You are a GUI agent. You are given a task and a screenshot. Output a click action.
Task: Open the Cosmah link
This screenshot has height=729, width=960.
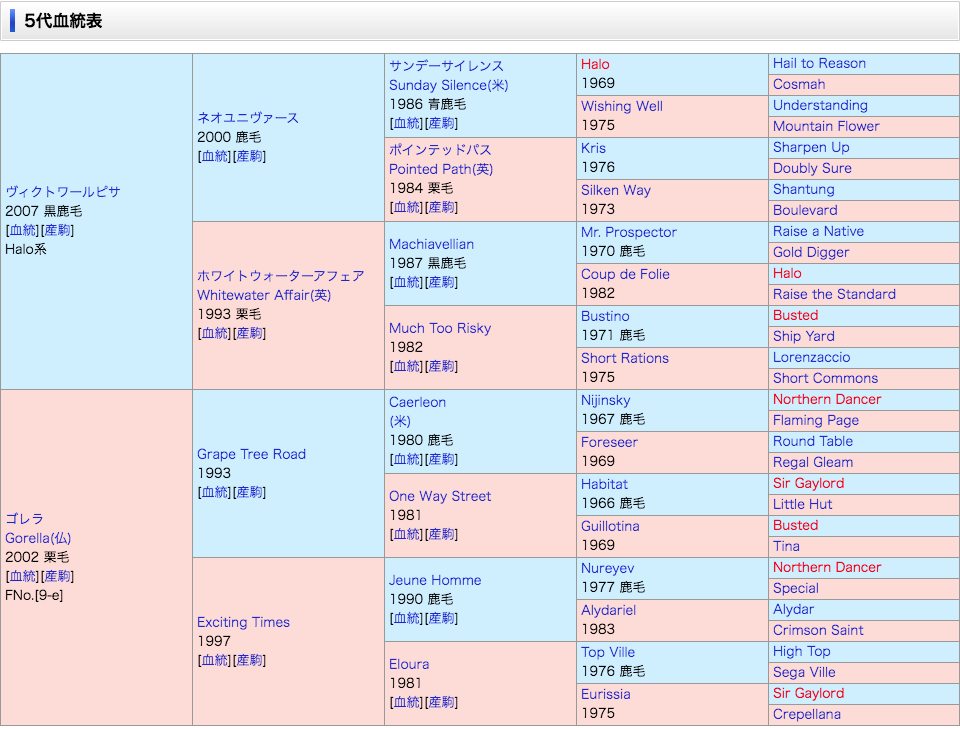[x=799, y=84]
